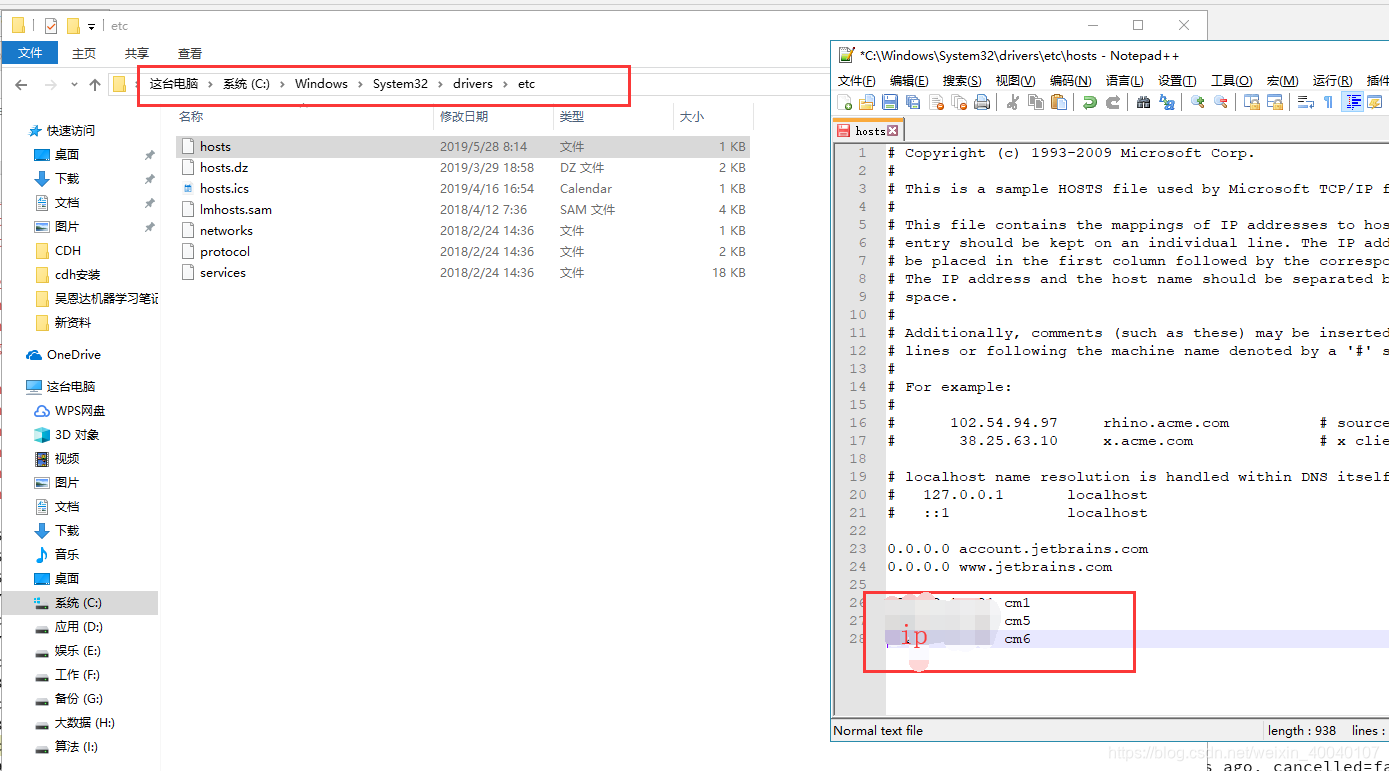Click the Replace icon next to Find
Viewport: 1389px width, 771px height.
coord(1166,101)
